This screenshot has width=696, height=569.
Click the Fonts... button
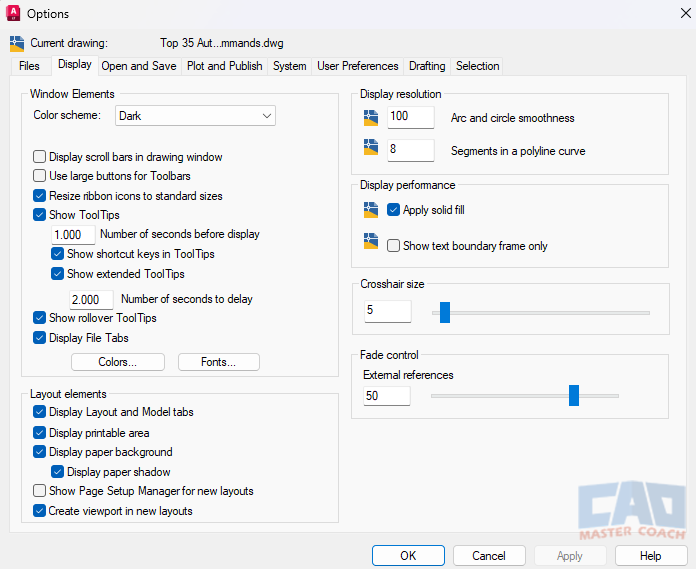point(218,362)
